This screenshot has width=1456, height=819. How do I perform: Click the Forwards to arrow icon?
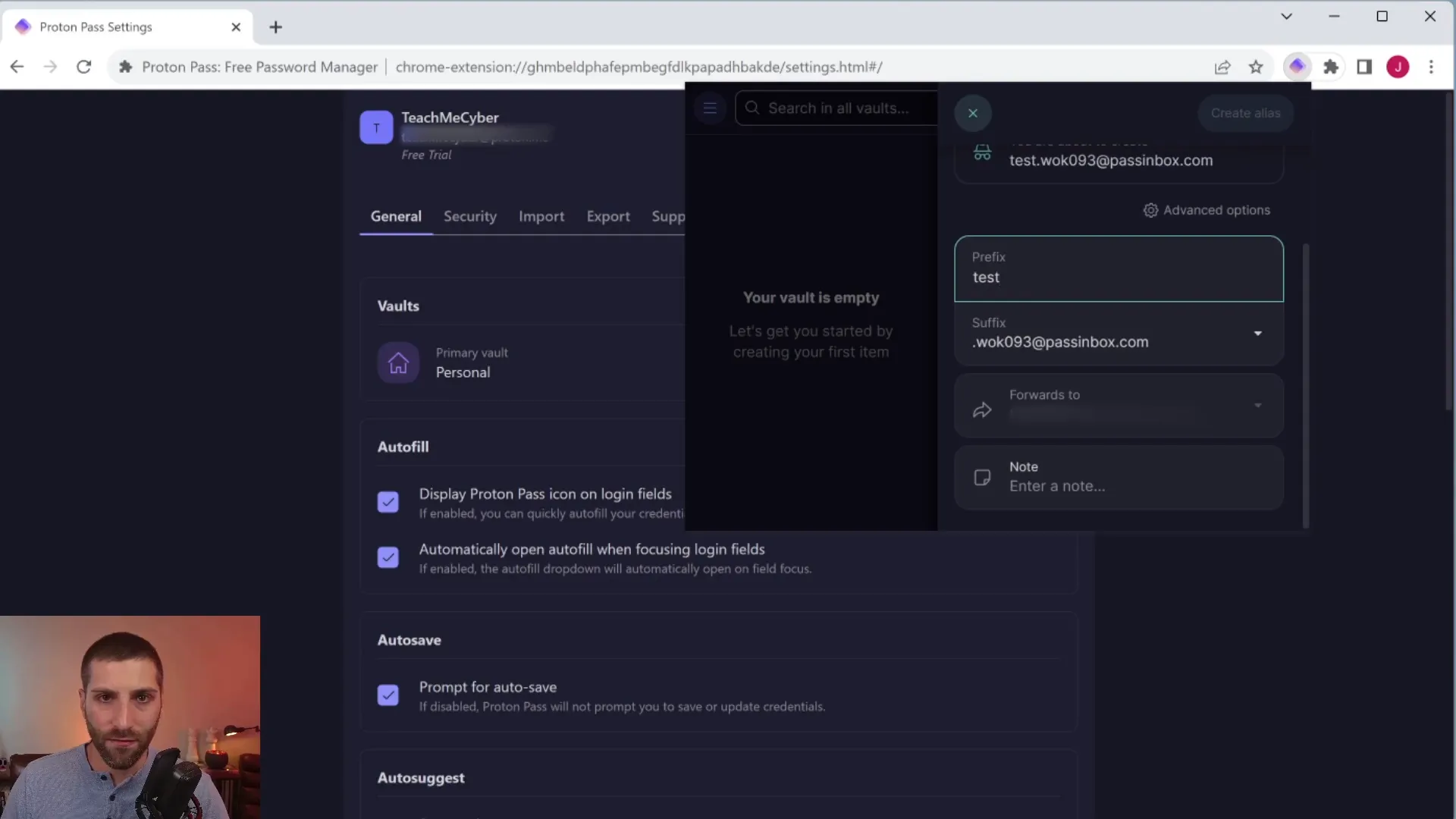tap(982, 410)
